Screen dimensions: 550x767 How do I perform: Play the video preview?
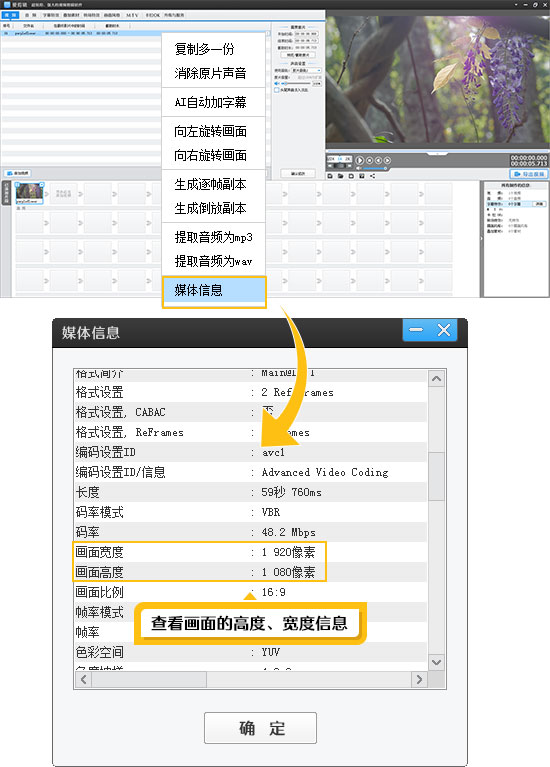click(x=360, y=160)
